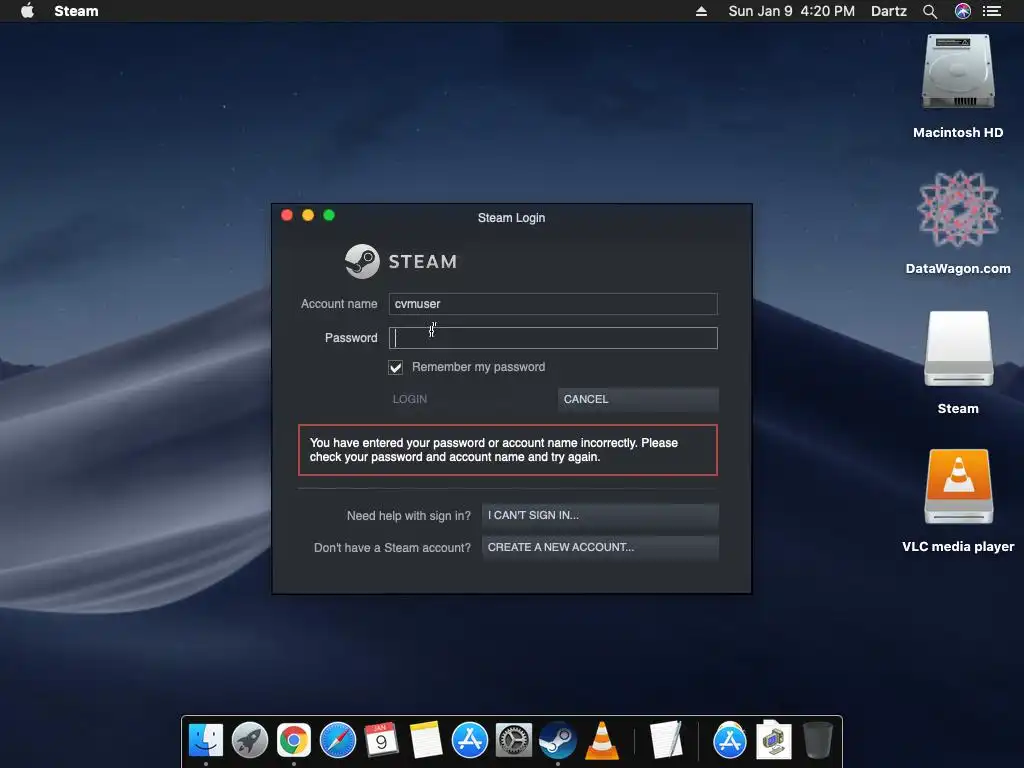Open the Apple menu
The height and width of the screenshot is (768, 1024).
click(x=27, y=11)
